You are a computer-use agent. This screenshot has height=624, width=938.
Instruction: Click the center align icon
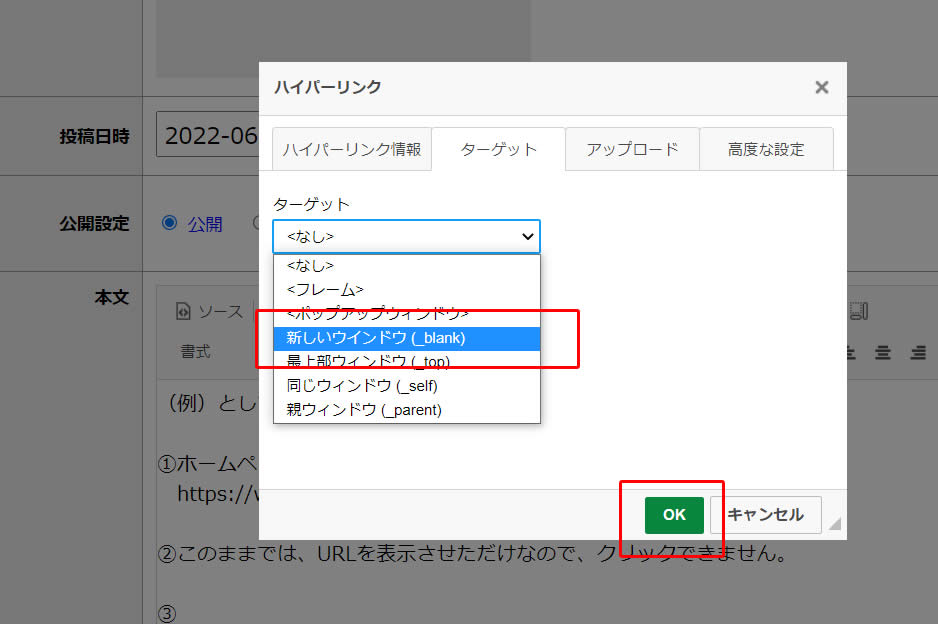[x=883, y=352]
